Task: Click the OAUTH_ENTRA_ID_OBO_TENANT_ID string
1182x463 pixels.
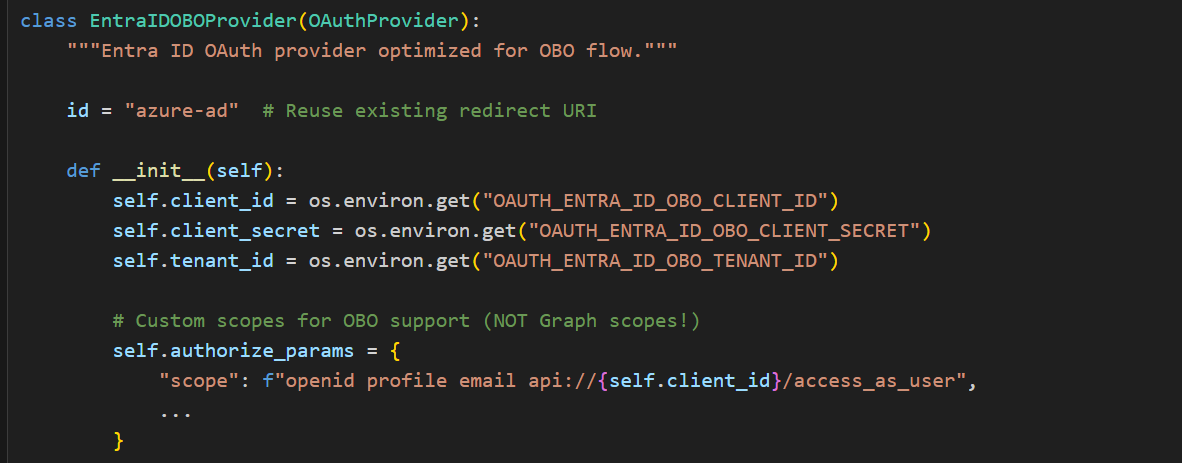Action: [660, 261]
